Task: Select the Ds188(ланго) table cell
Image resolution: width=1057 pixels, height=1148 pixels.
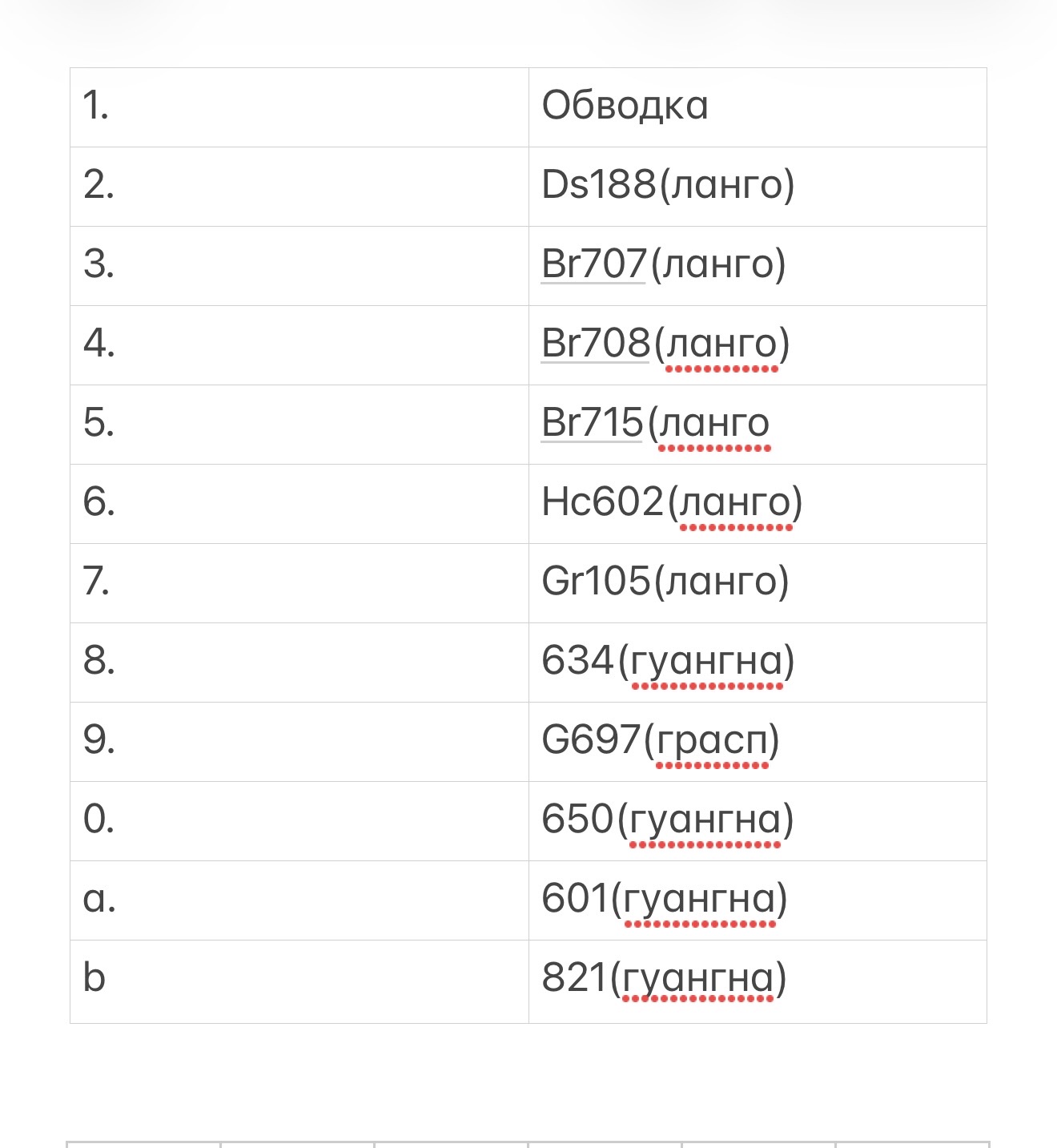Action: [758, 187]
